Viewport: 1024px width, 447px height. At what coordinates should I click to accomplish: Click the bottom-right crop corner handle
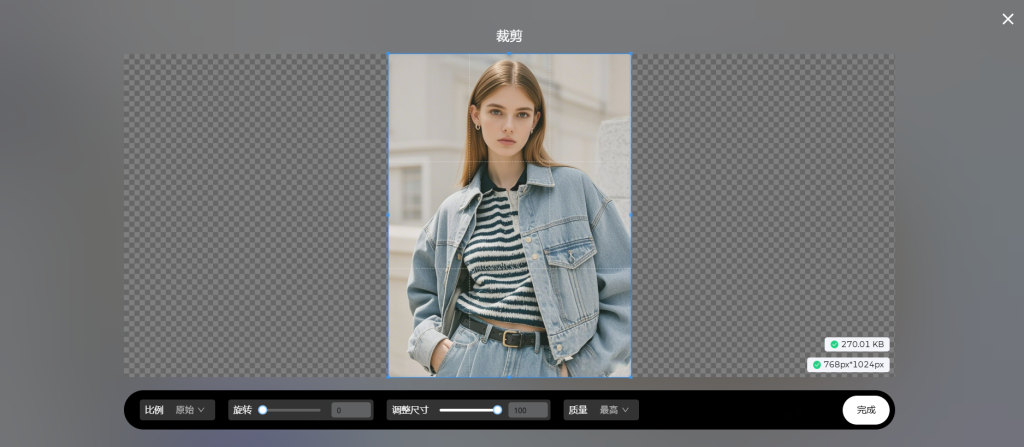[x=631, y=377]
